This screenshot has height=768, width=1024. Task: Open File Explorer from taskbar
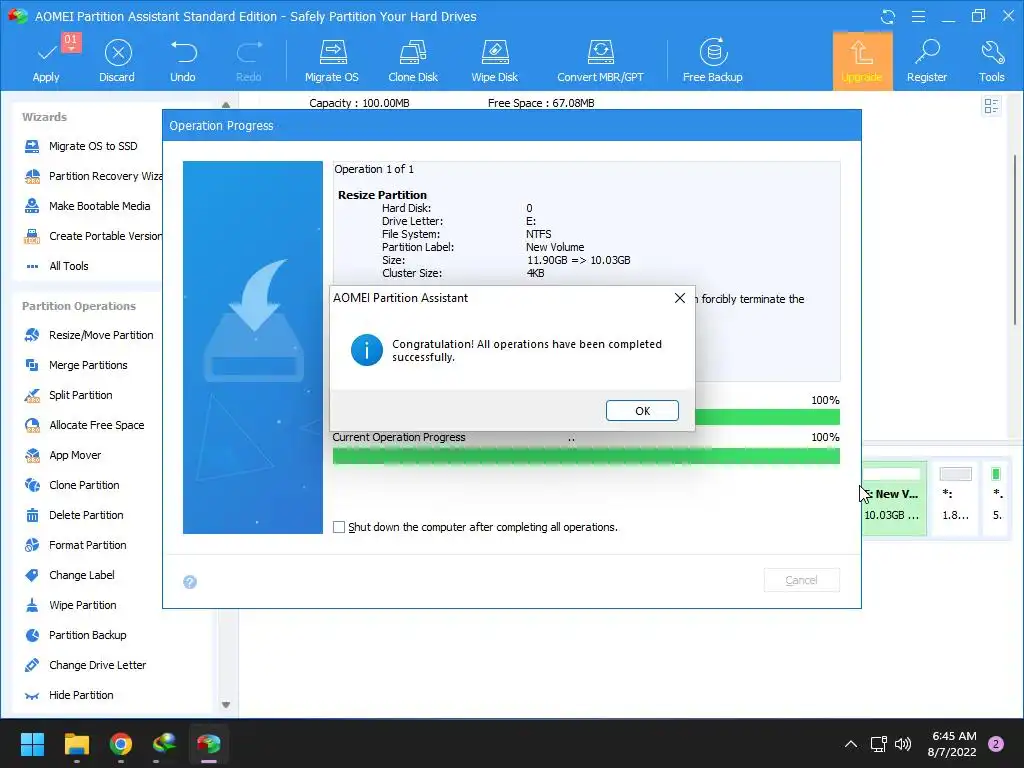[76, 744]
